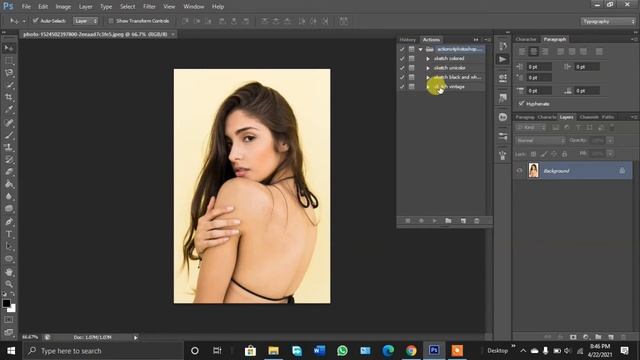Open the Windows Start menu

pyautogui.click(x=11, y=351)
